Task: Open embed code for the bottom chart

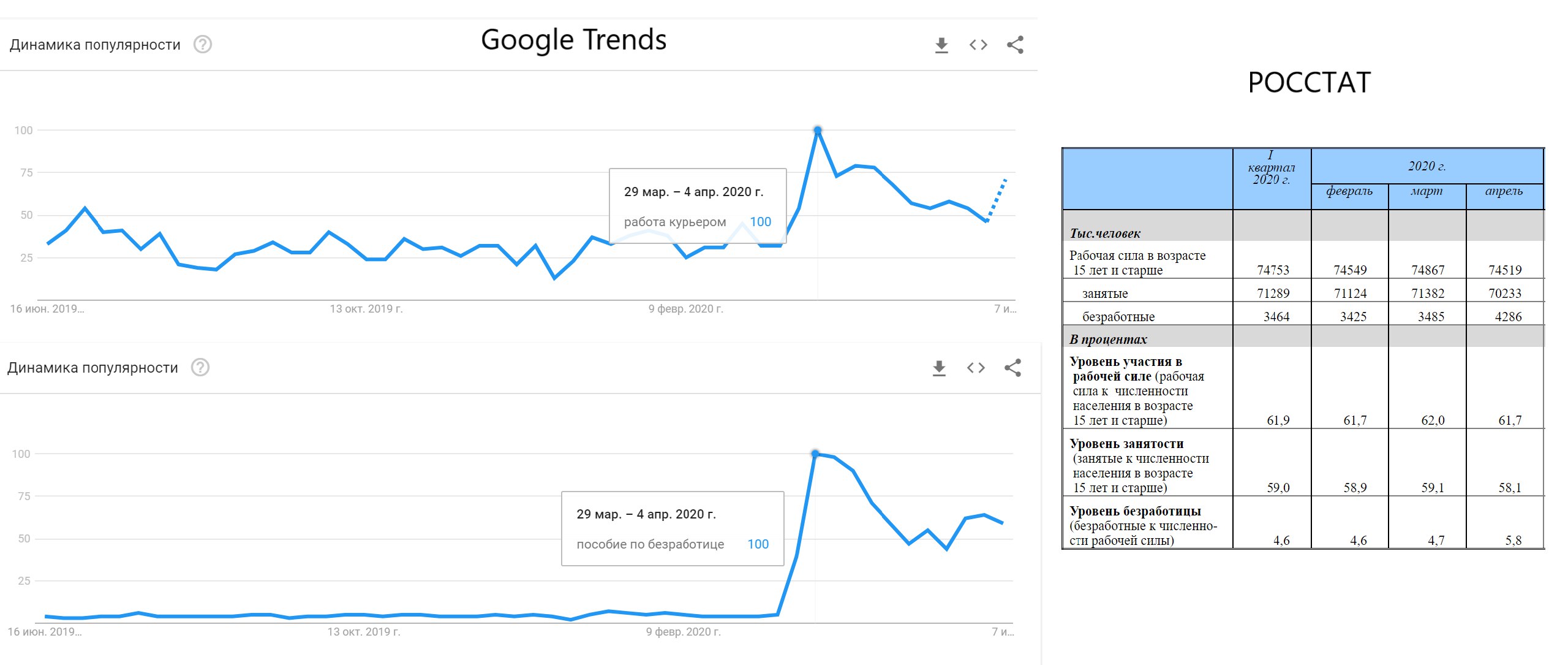Action: [x=976, y=368]
